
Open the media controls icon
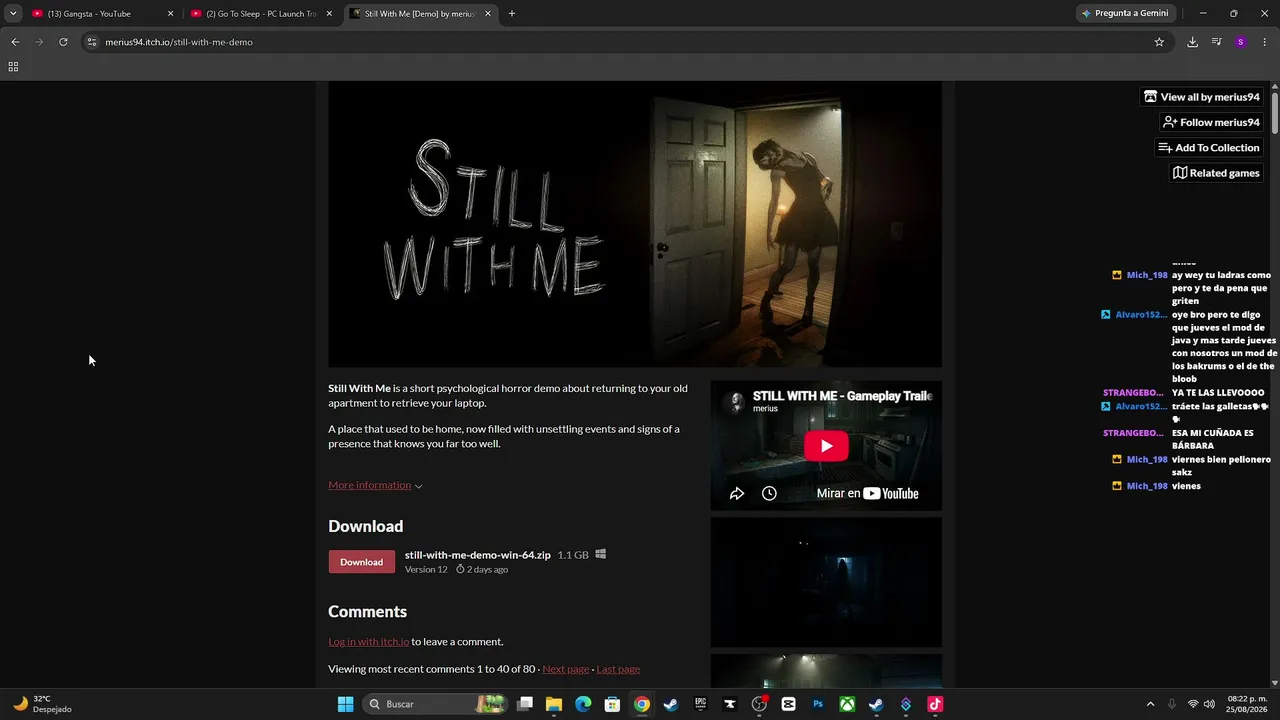pyautogui.click(x=1216, y=42)
